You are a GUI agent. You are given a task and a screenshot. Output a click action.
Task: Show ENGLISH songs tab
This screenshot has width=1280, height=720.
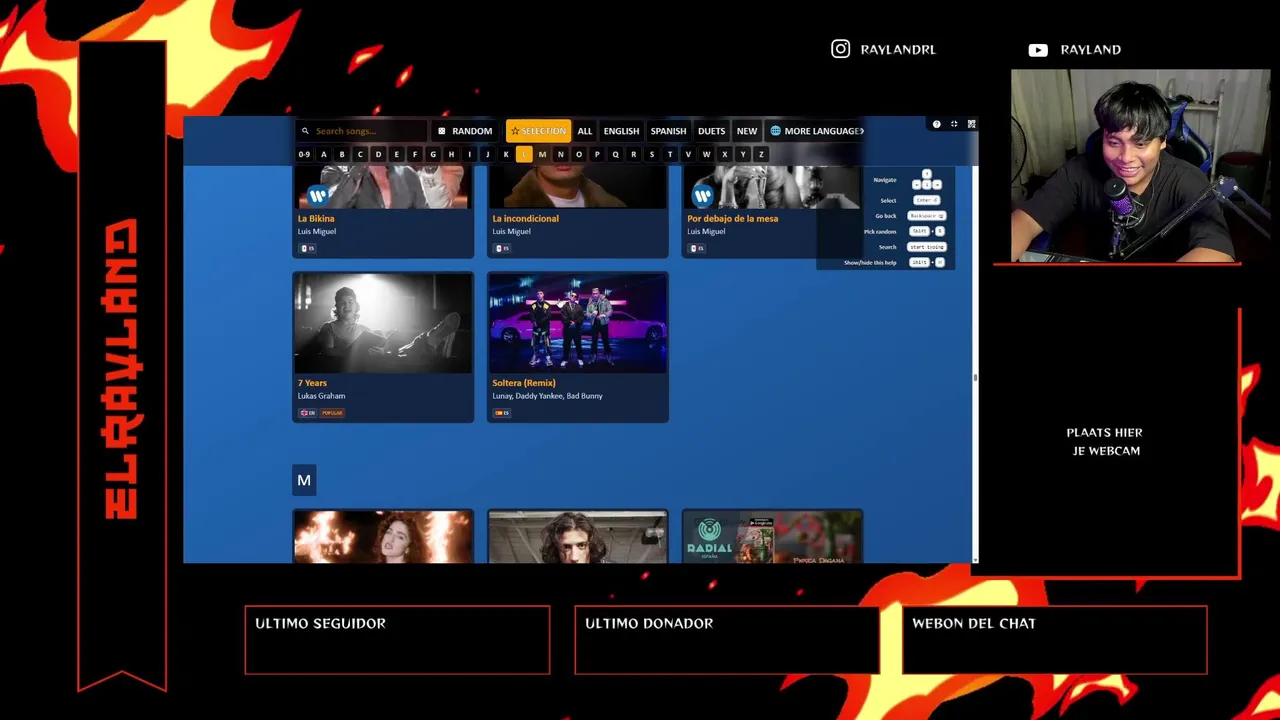tap(621, 131)
